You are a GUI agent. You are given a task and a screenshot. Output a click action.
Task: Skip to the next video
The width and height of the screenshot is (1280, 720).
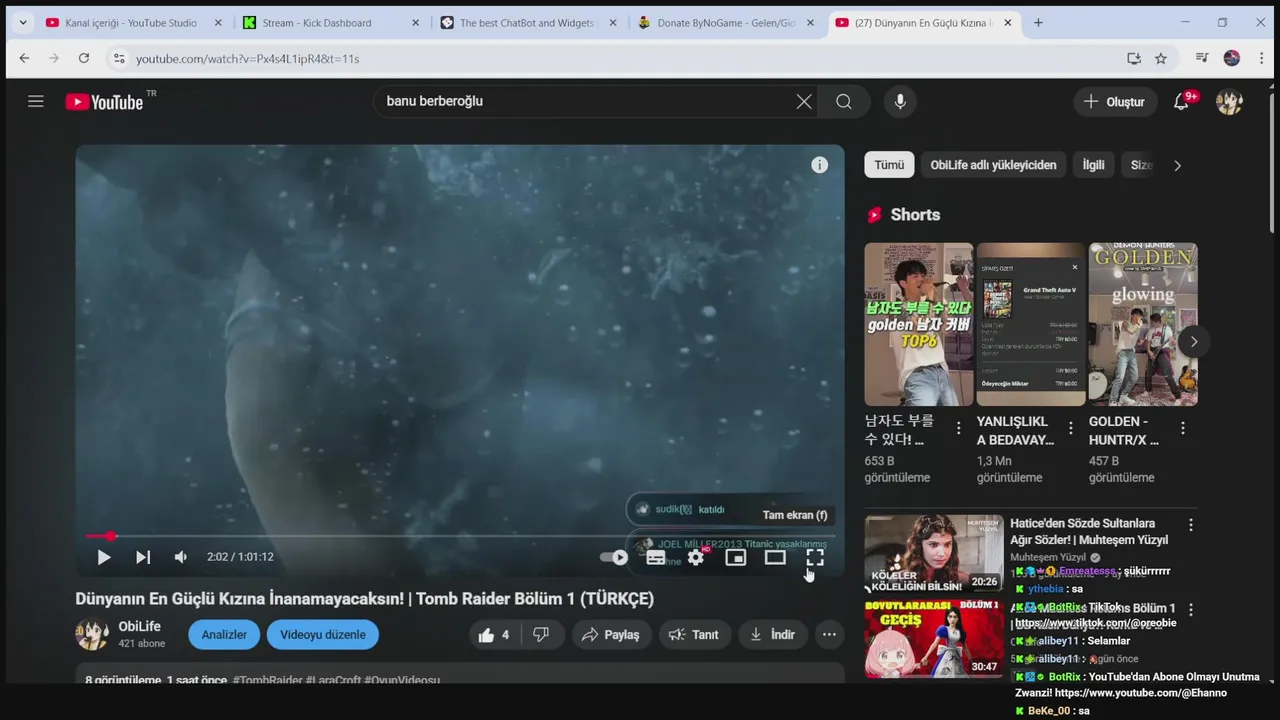142,557
